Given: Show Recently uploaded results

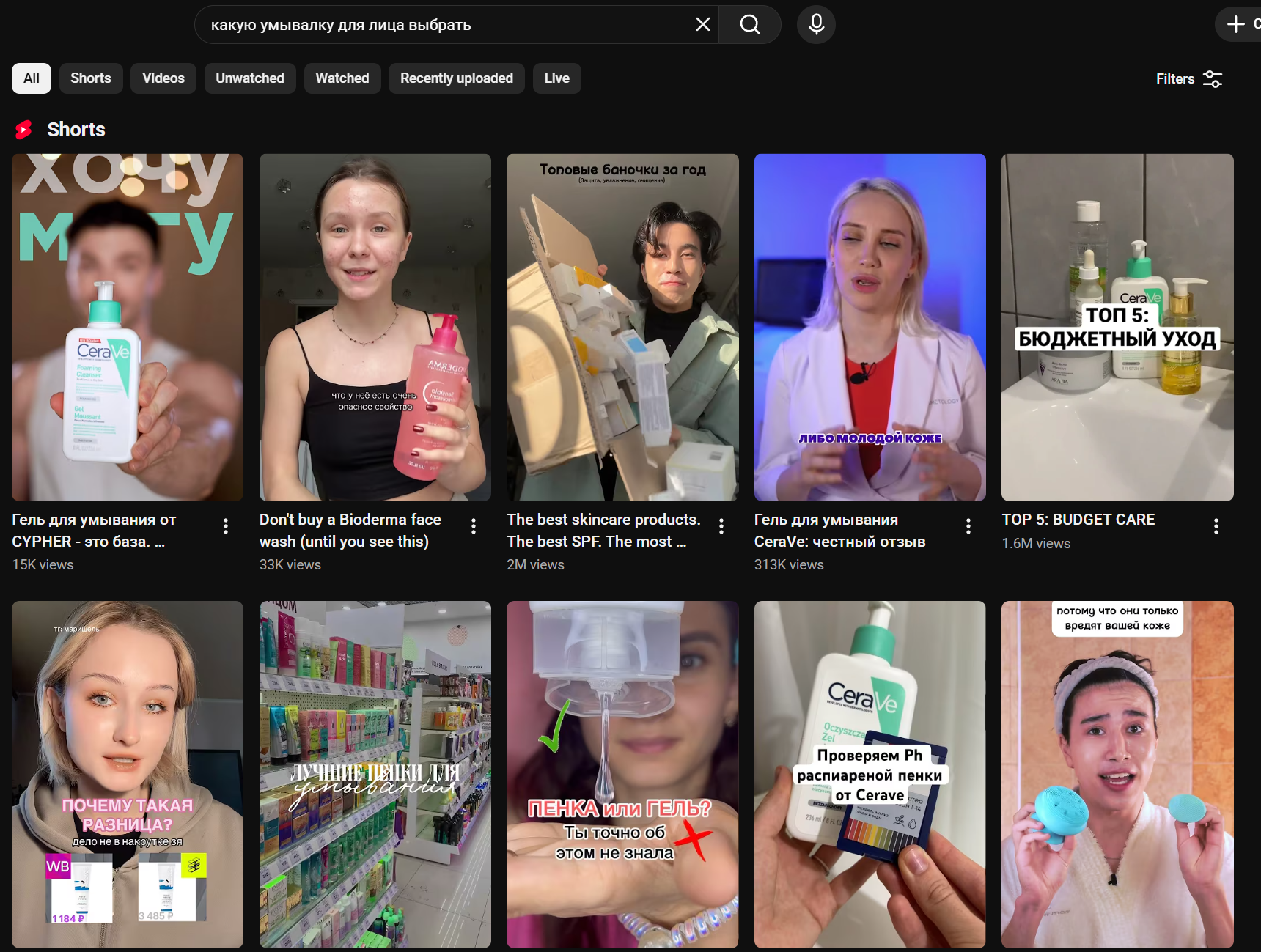Looking at the screenshot, I should tap(457, 78).
